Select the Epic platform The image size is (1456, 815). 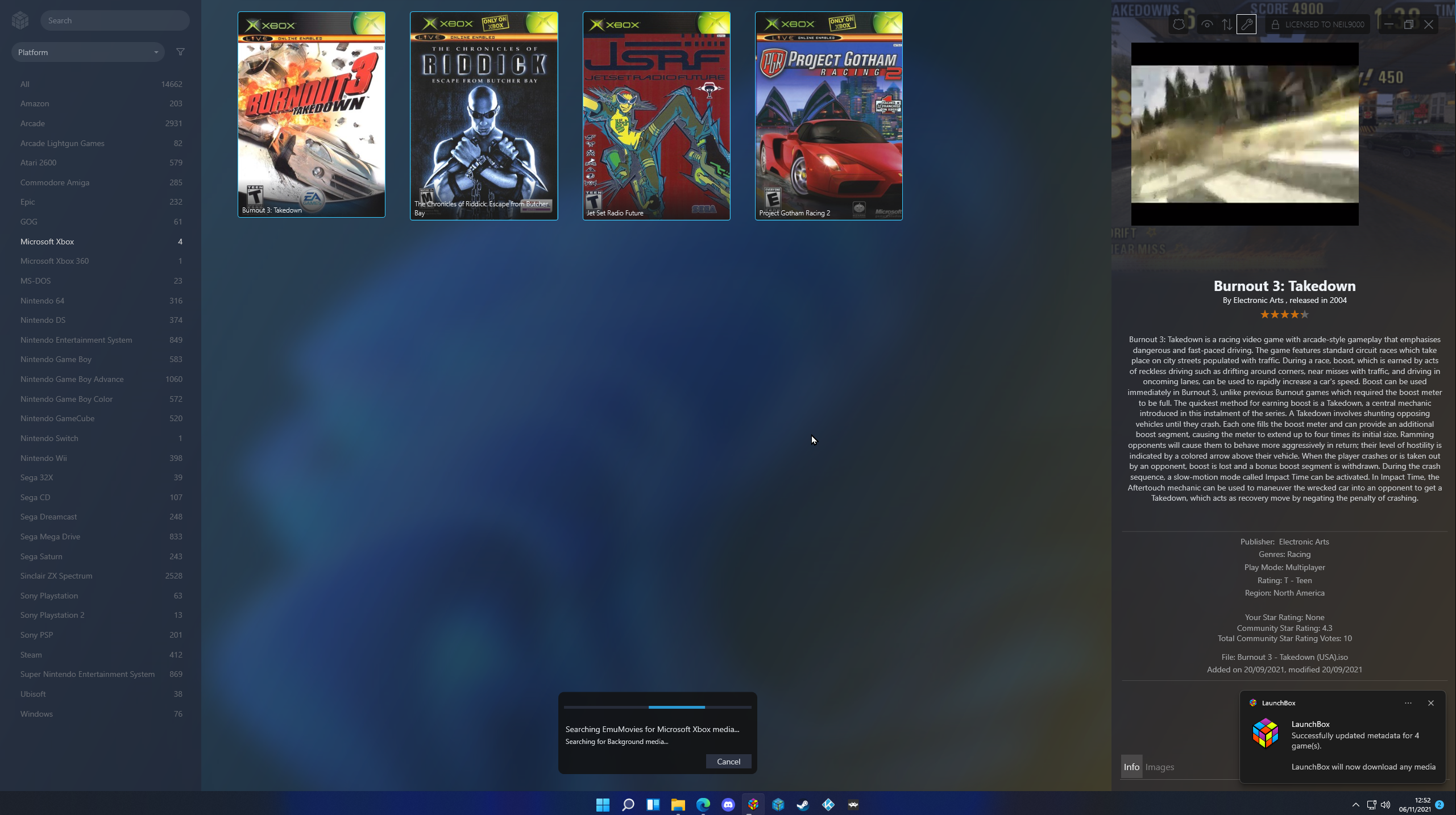tap(101, 202)
